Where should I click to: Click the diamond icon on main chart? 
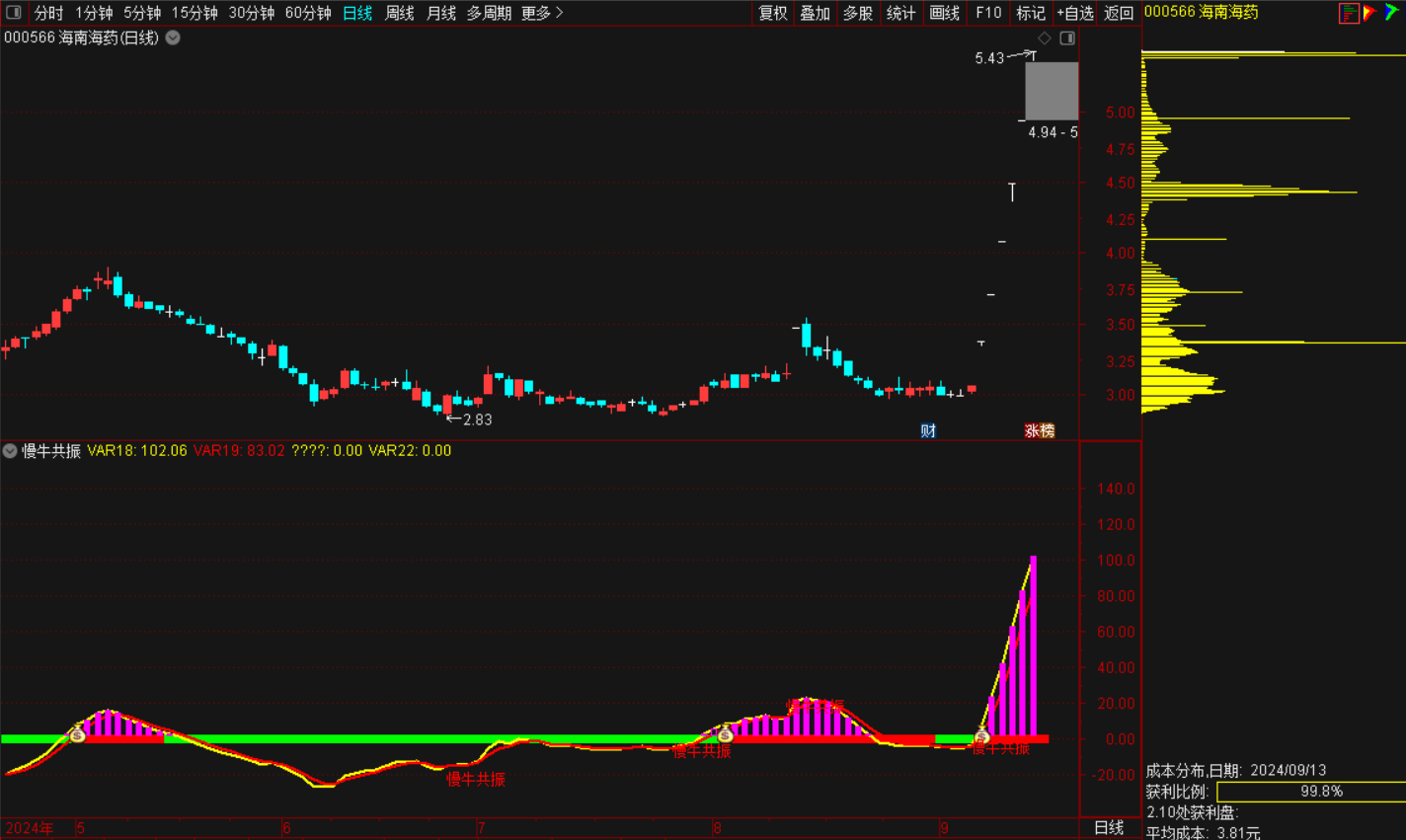[x=1045, y=38]
